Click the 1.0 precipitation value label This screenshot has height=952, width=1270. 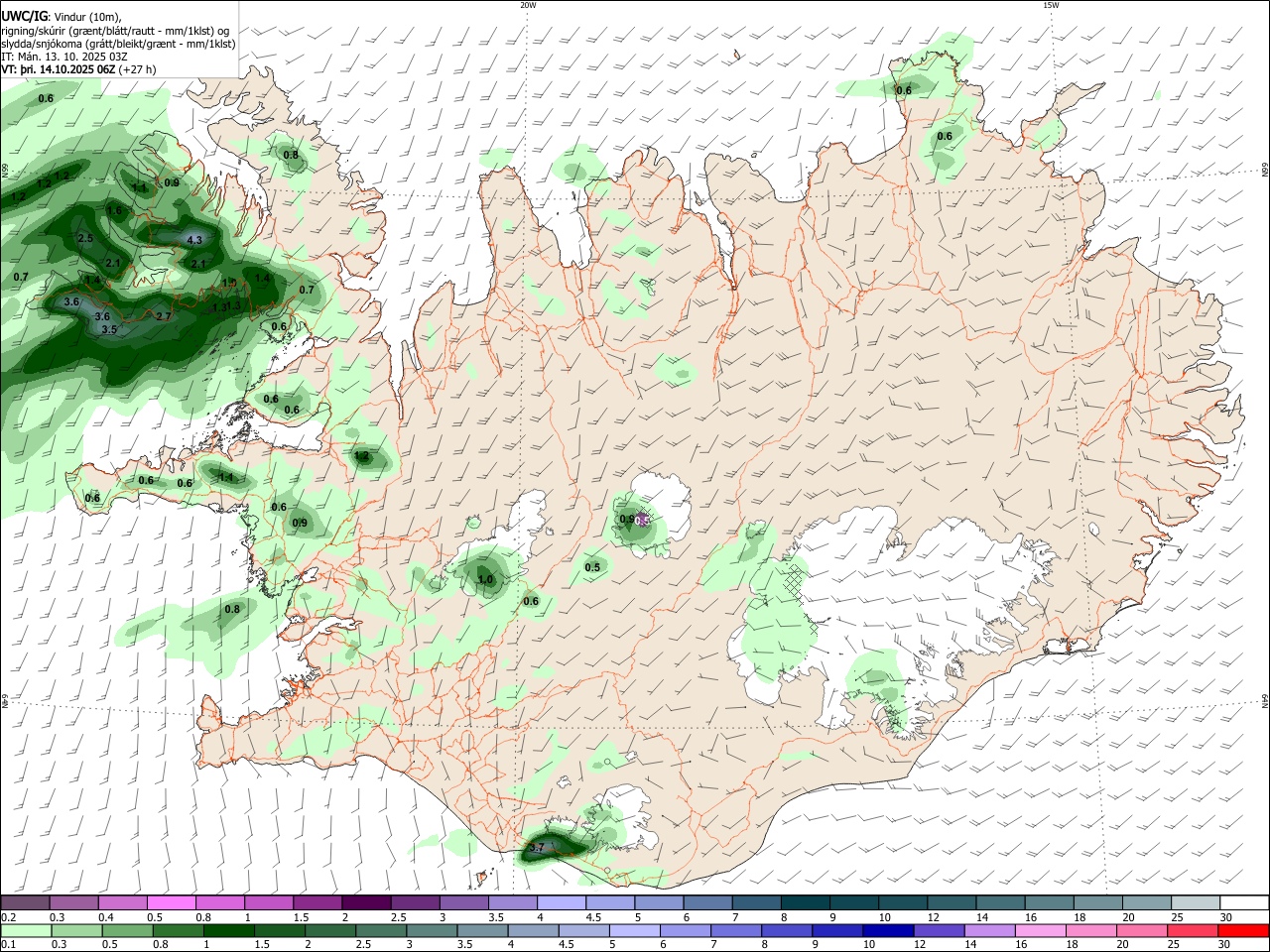(485, 580)
